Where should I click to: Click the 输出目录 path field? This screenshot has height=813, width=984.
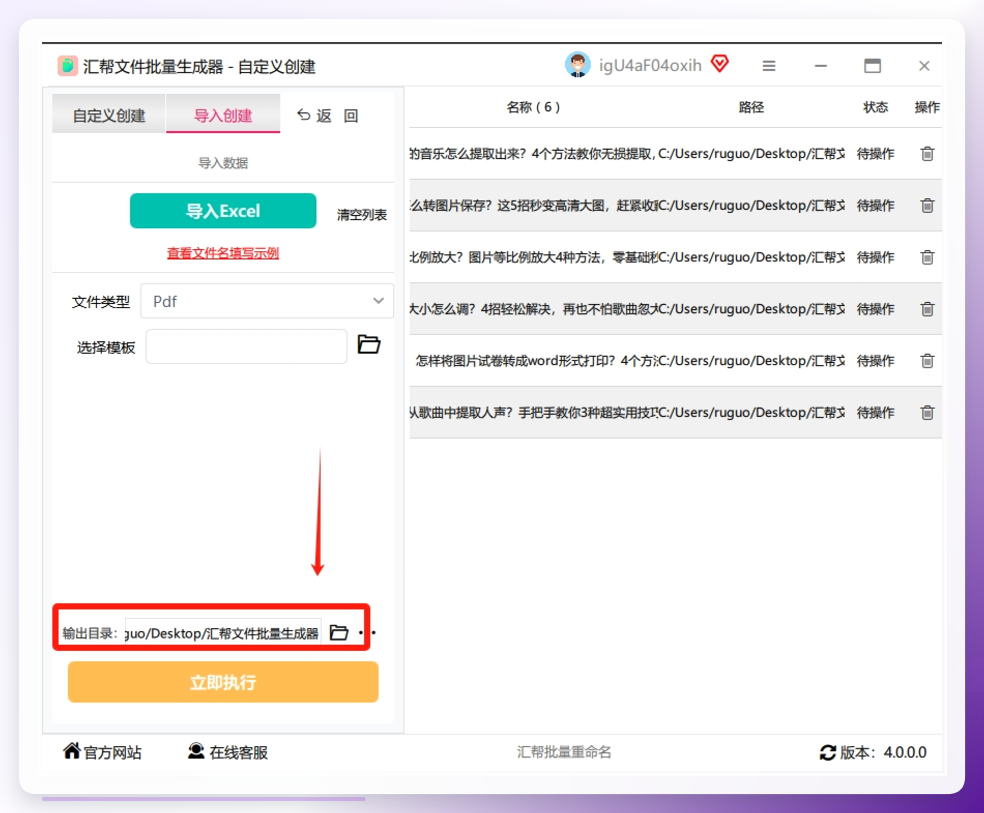(223, 633)
